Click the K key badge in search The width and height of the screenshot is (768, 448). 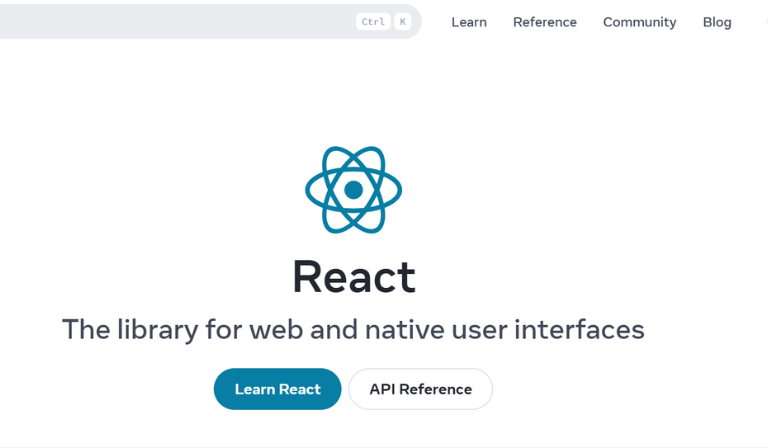[x=403, y=22]
